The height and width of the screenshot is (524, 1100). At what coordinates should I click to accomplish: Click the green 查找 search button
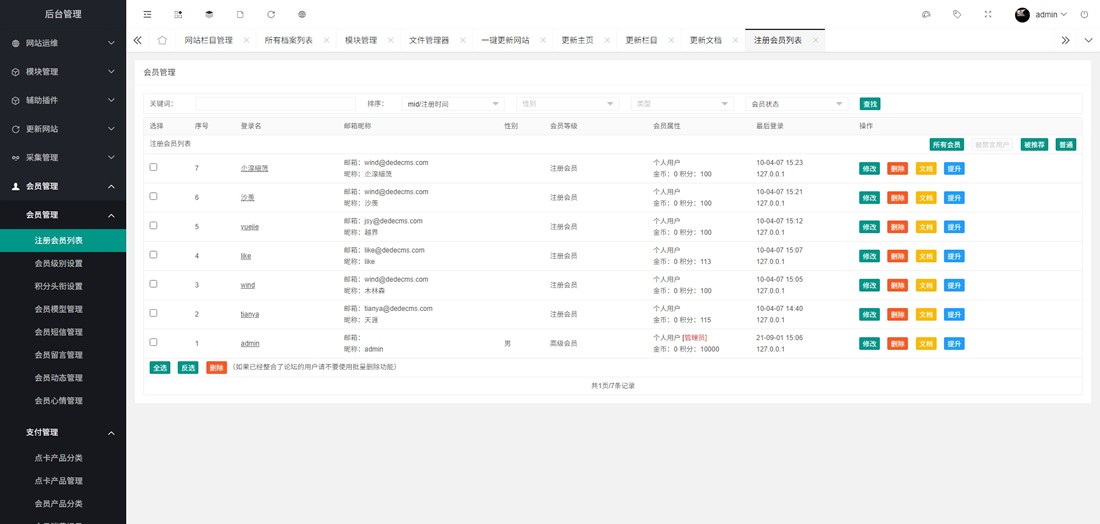click(870, 104)
